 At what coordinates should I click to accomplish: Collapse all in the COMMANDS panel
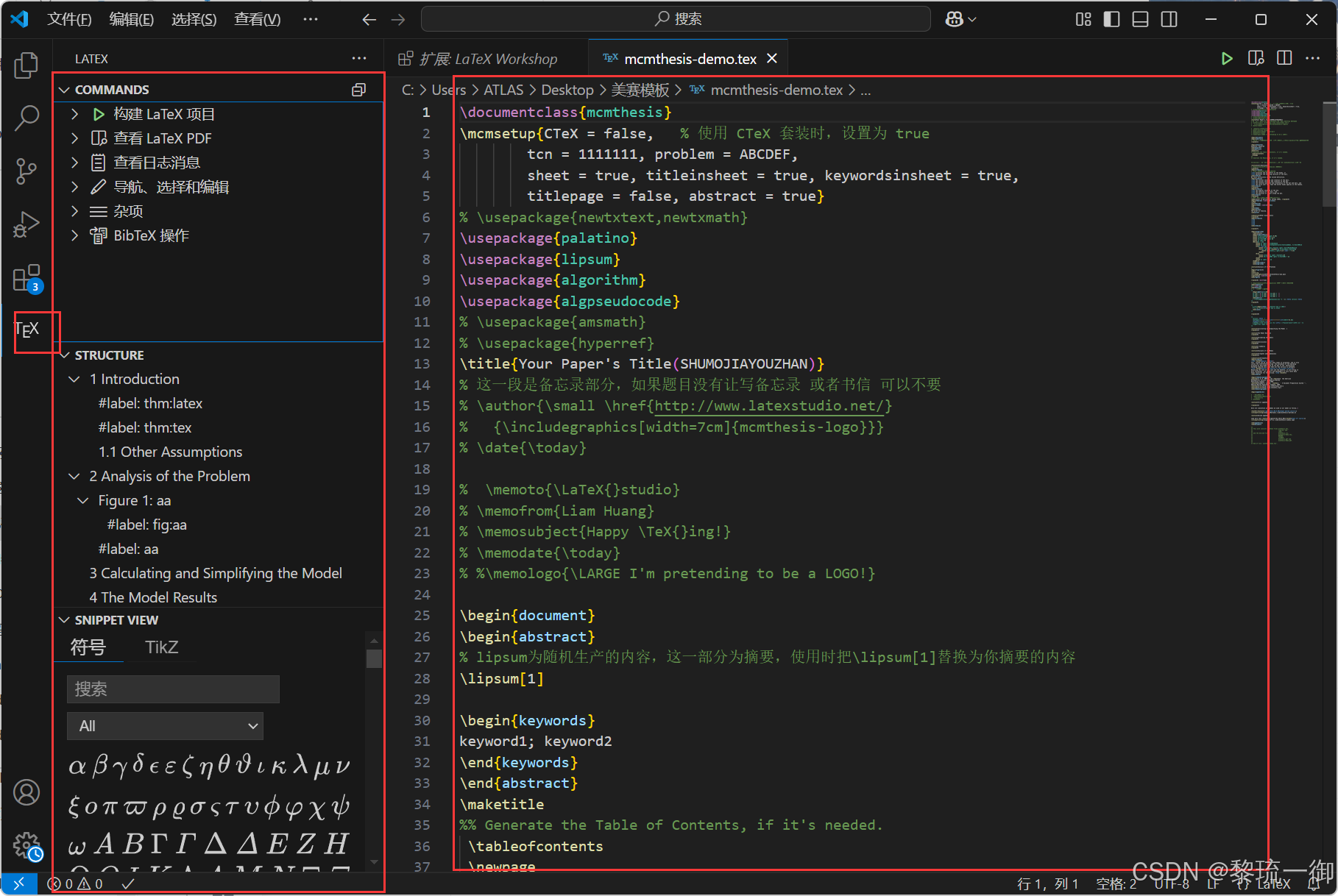(x=359, y=90)
